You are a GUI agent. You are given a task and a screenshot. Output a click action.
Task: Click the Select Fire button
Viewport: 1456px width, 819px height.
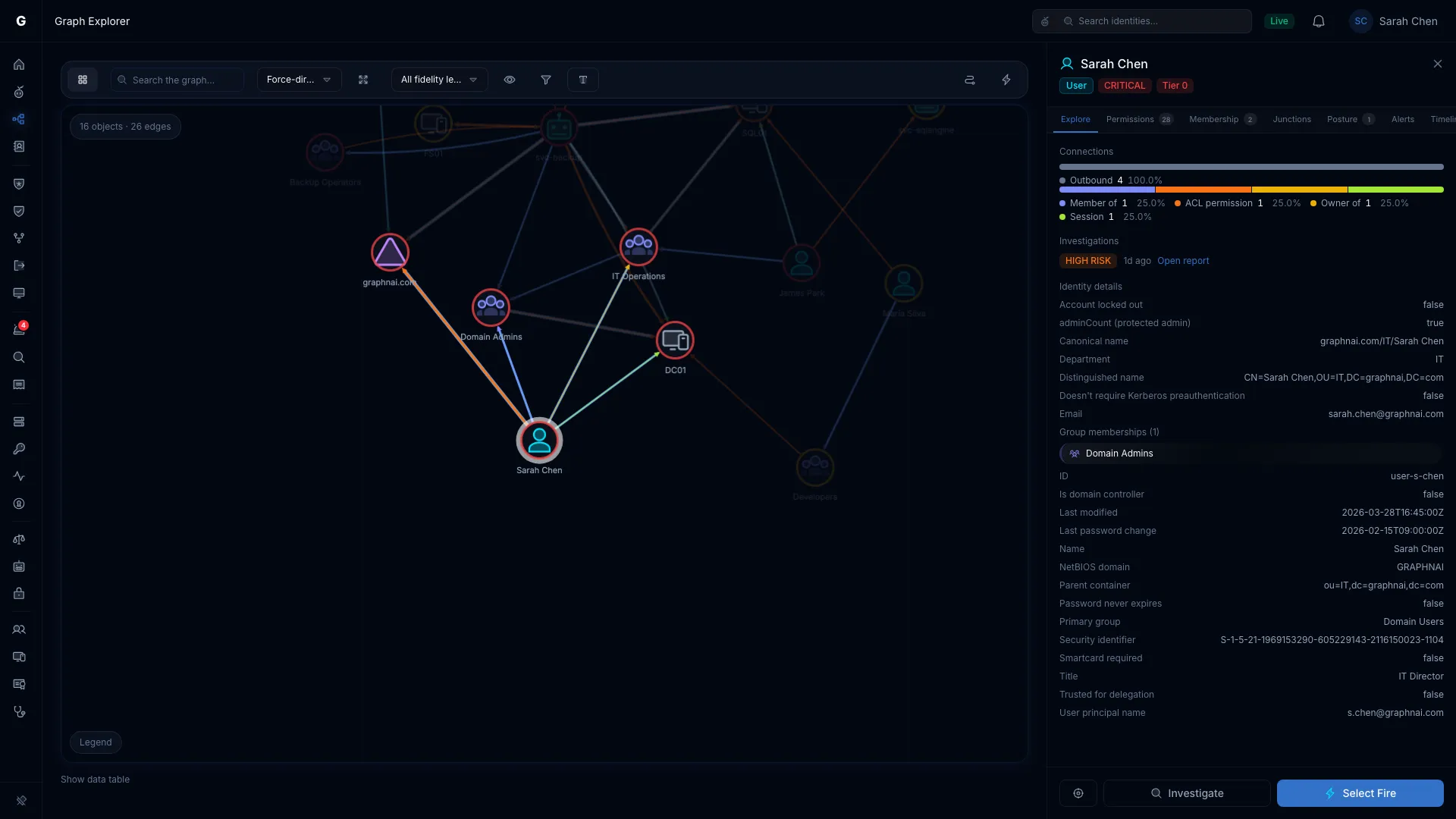[x=1360, y=793]
